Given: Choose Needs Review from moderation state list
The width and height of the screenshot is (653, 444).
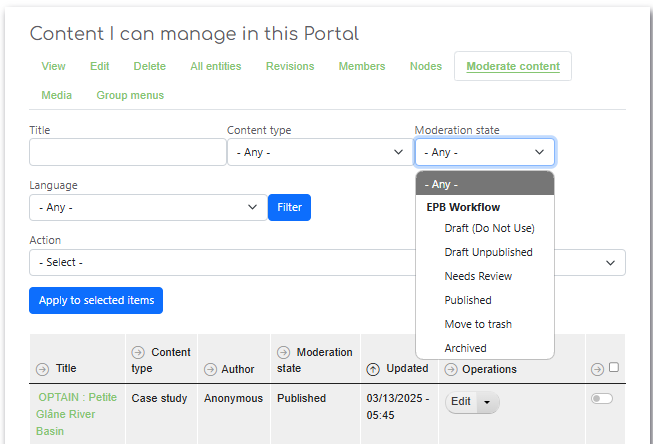Looking at the screenshot, I should [x=478, y=276].
